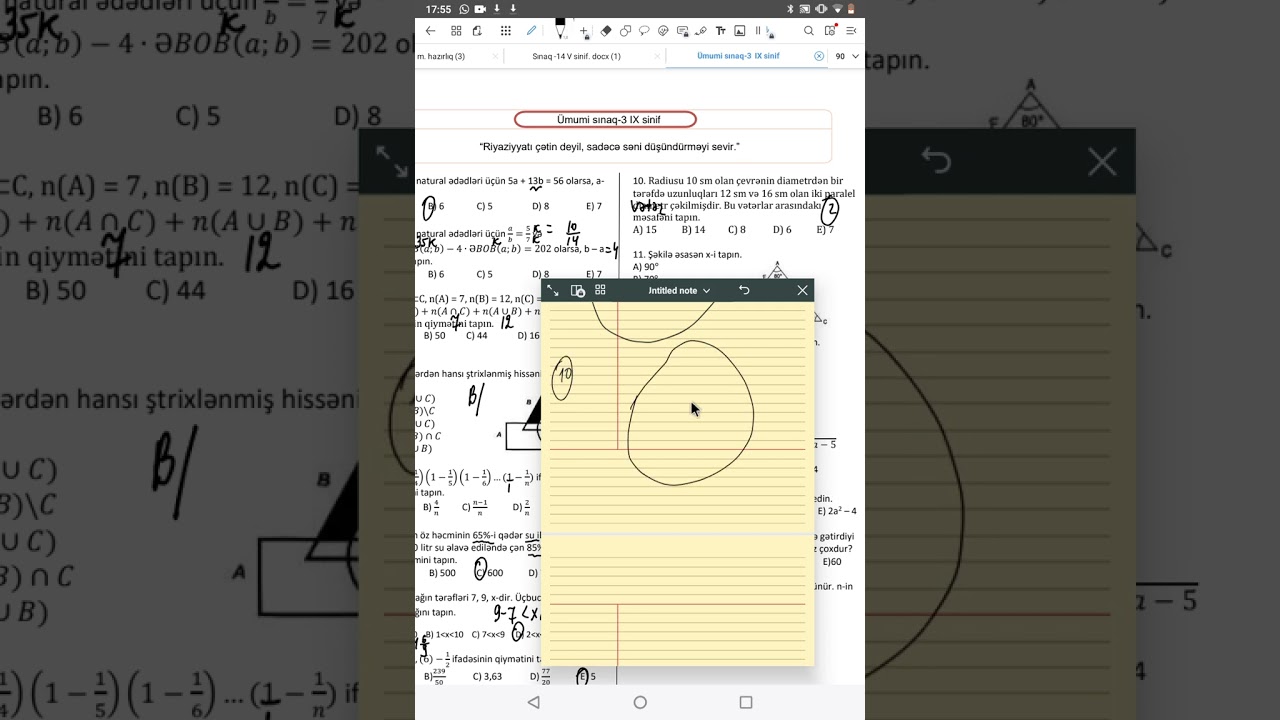1280x720 pixels.
Task: Switch to the 'm. hazırlıq (3)' tab
Action: point(441,57)
